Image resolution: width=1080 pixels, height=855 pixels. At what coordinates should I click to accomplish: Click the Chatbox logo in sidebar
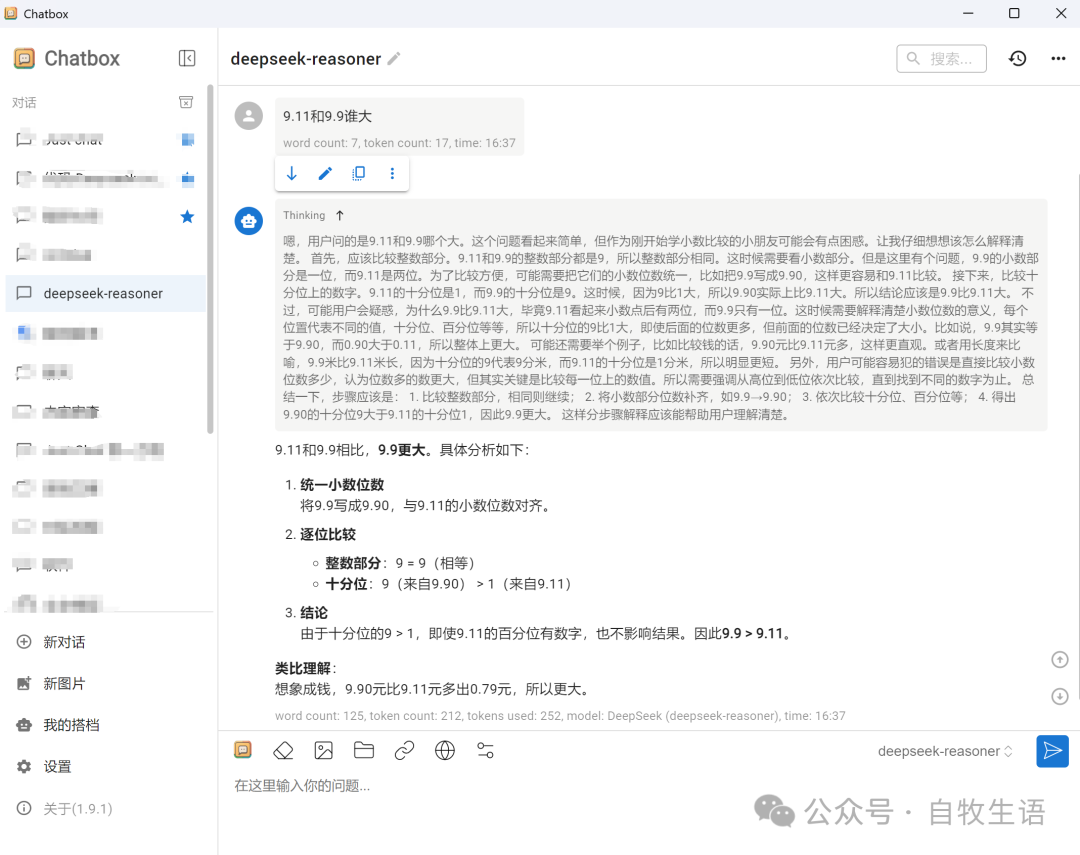tap(24, 59)
